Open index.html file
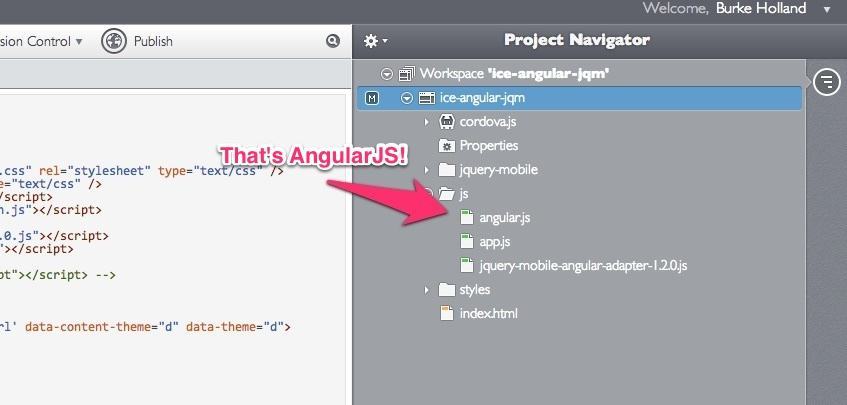Screen dimensions: 847x405 tap(488, 314)
